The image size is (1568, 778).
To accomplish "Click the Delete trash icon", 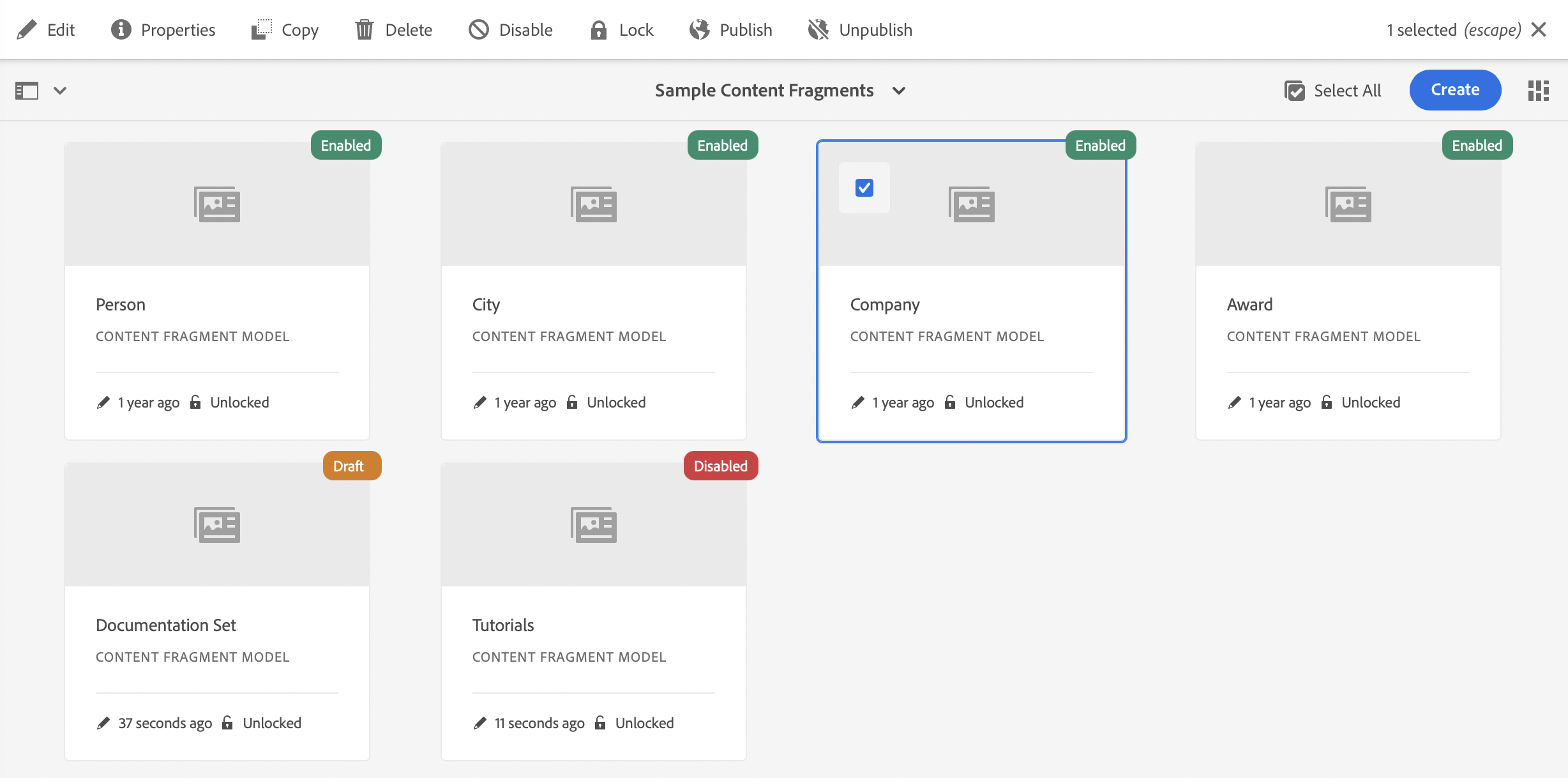I will coord(365,30).
